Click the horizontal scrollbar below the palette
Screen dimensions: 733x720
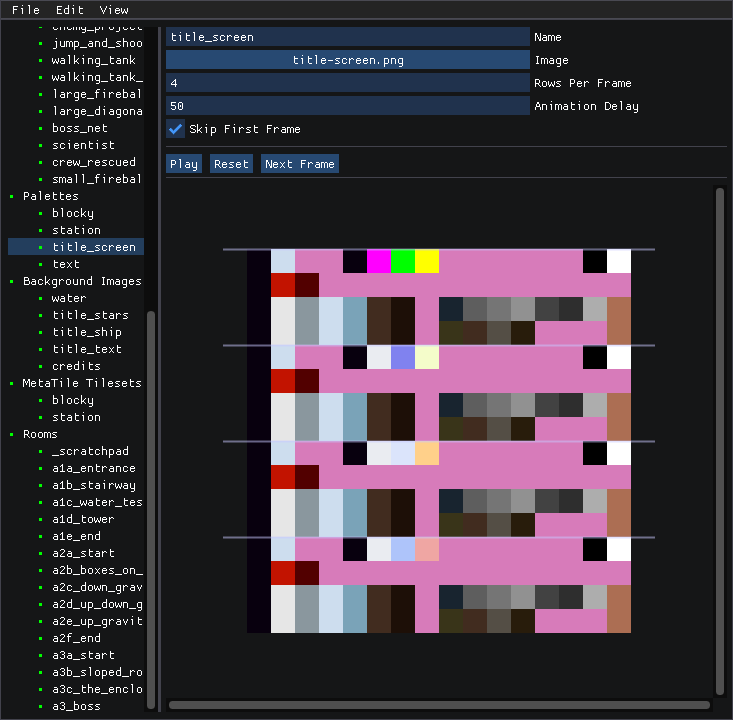(439, 705)
